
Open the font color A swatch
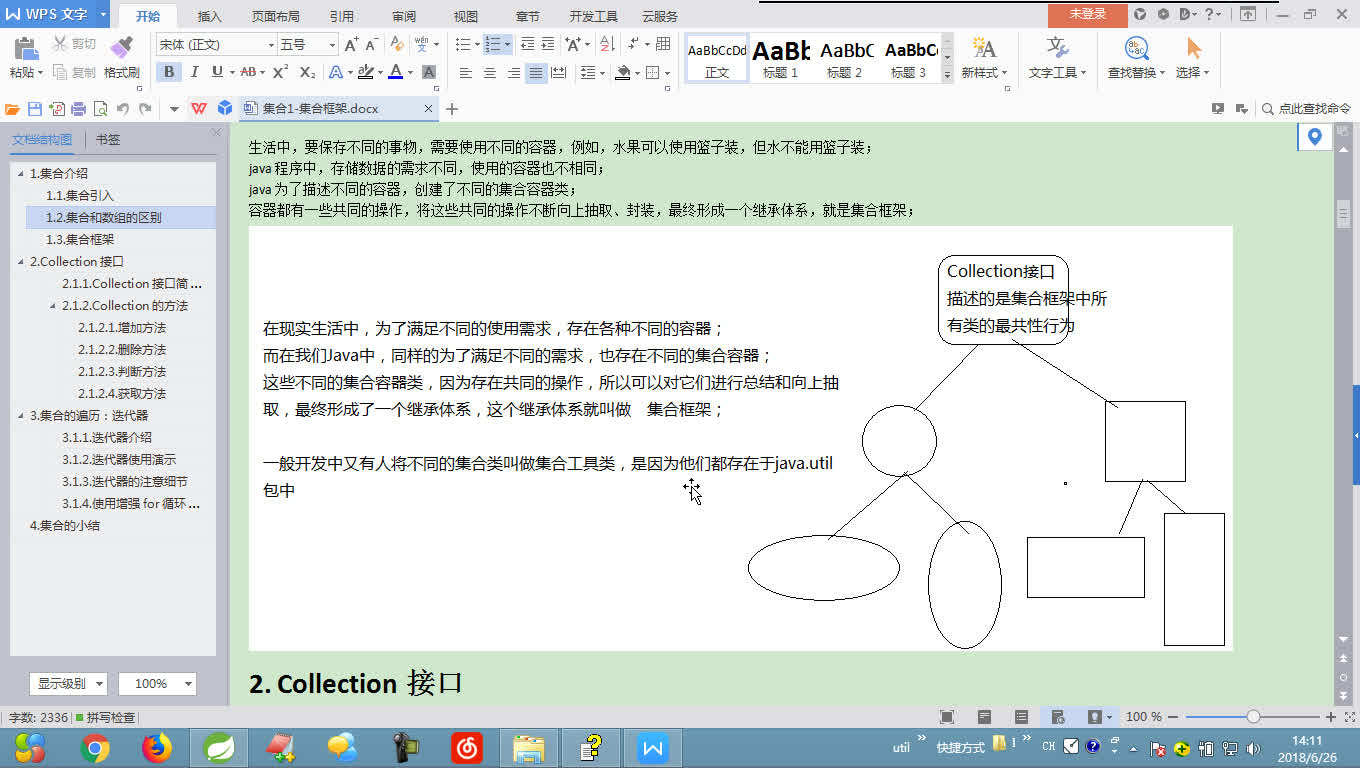click(x=396, y=72)
